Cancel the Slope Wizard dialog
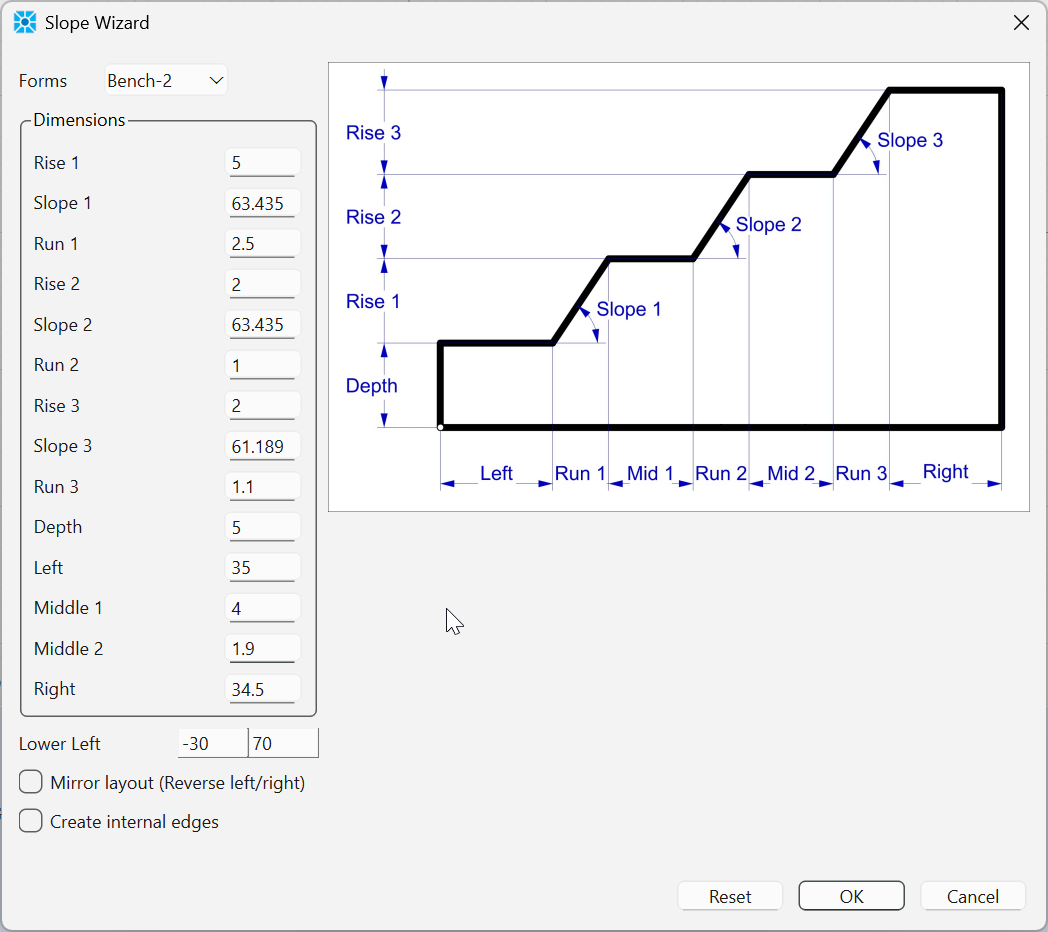1048x932 pixels. tap(972, 896)
